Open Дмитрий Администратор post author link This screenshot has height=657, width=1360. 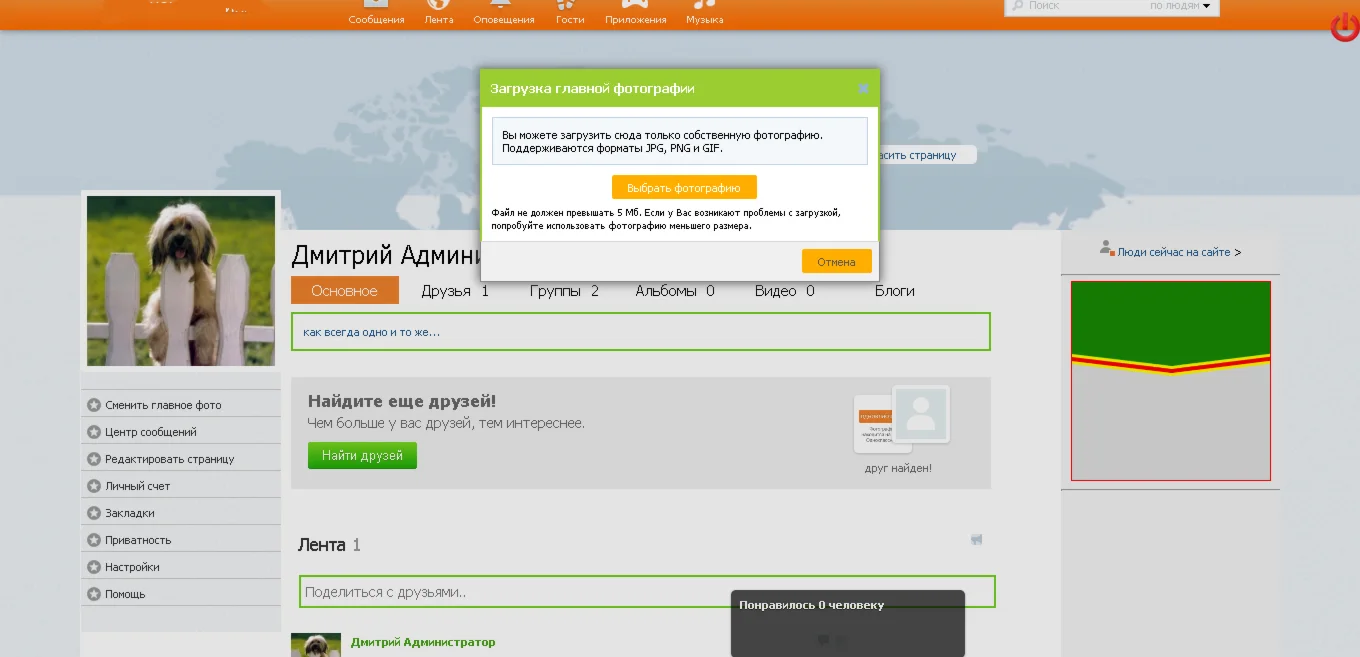[x=423, y=642]
